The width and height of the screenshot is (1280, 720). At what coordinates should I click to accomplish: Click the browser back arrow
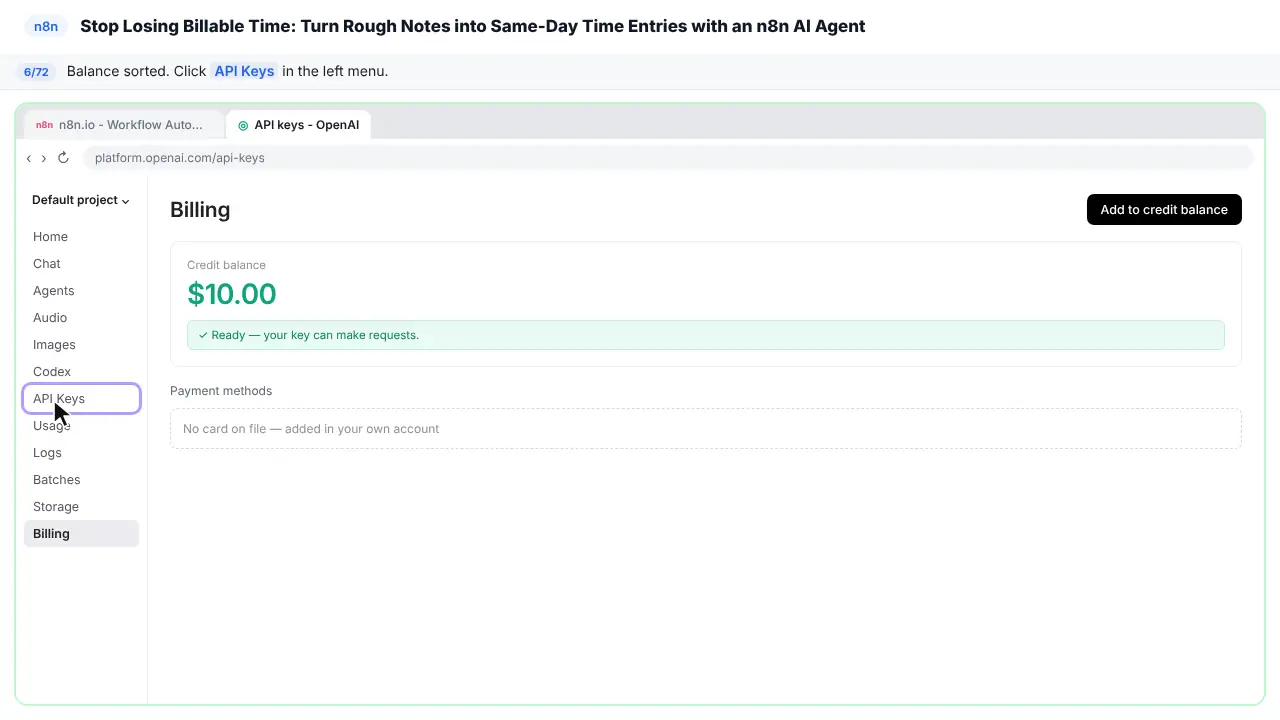(29, 158)
